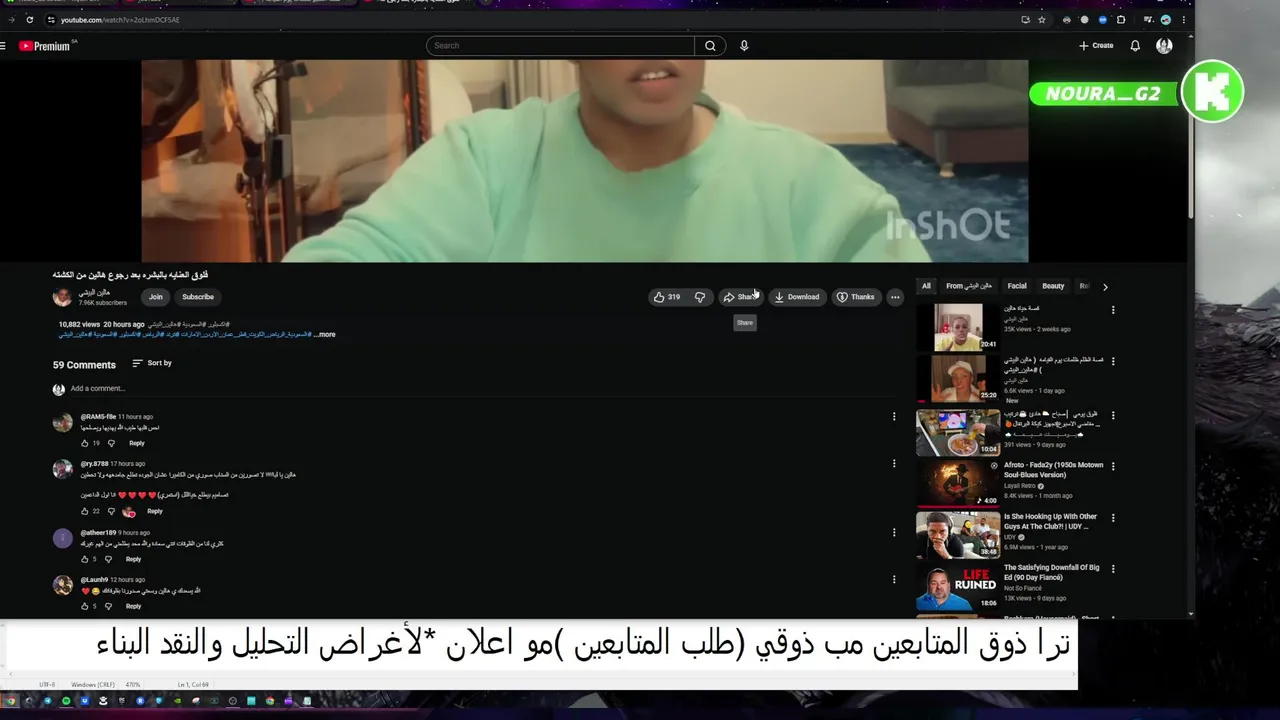Reply to the @ry.8788 comment
This screenshot has width=1280, height=720.
pyautogui.click(x=155, y=511)
